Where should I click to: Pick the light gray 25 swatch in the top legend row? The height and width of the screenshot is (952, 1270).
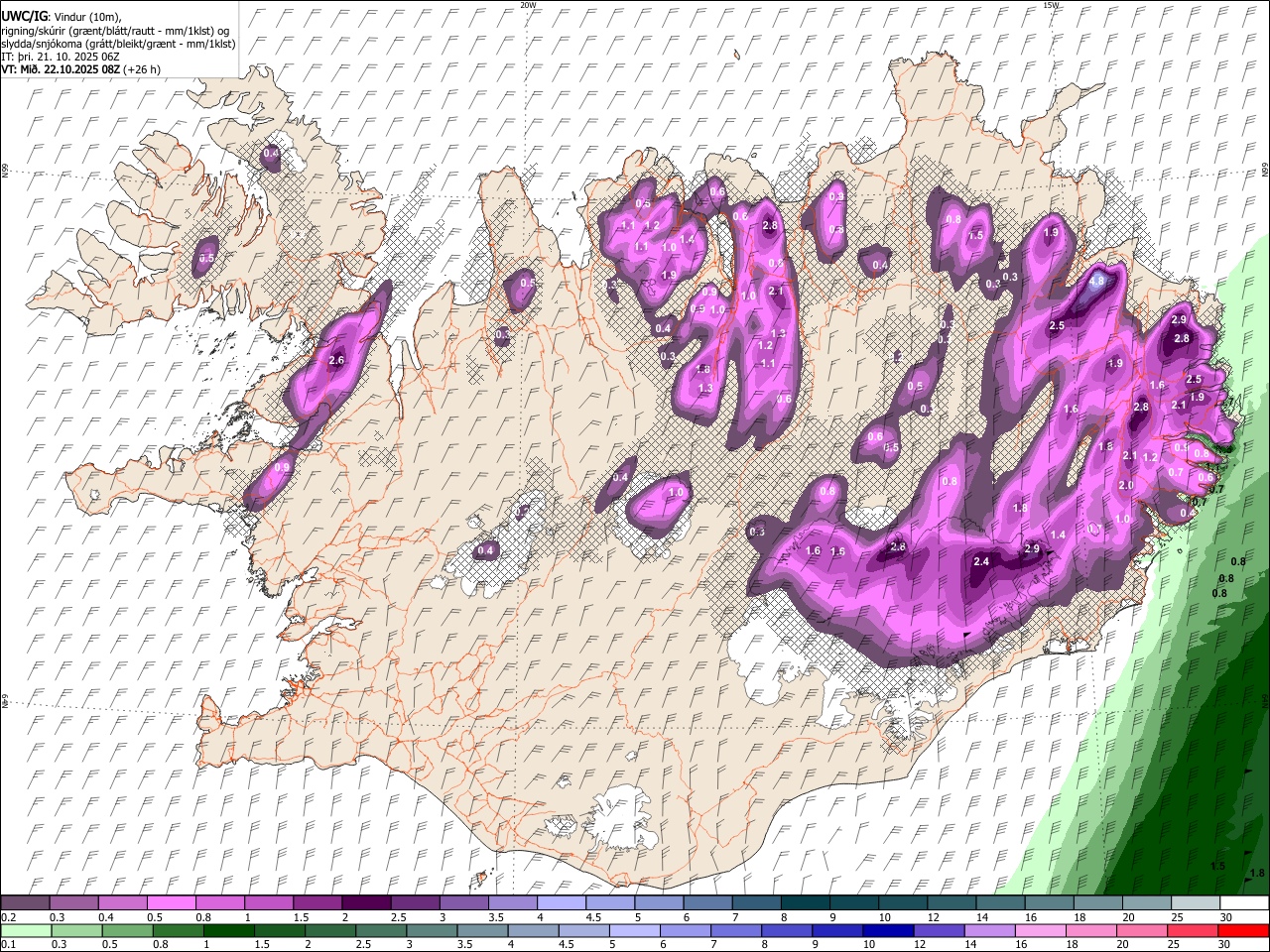1196,903
